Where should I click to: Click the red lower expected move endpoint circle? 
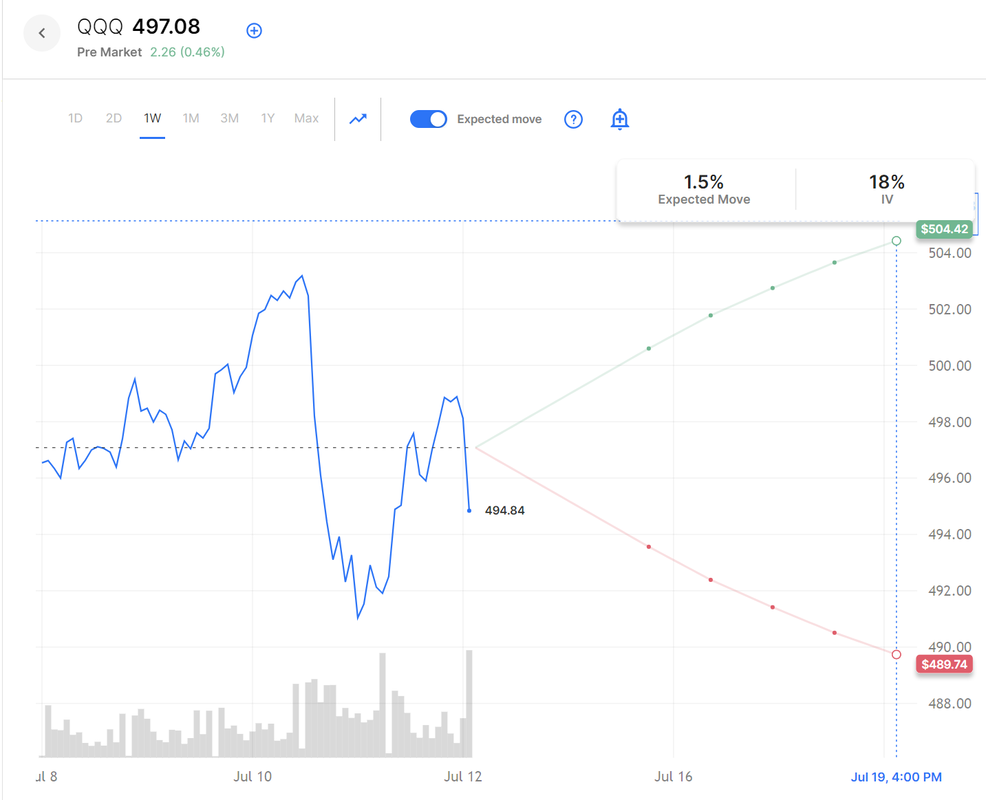point(896,655)
